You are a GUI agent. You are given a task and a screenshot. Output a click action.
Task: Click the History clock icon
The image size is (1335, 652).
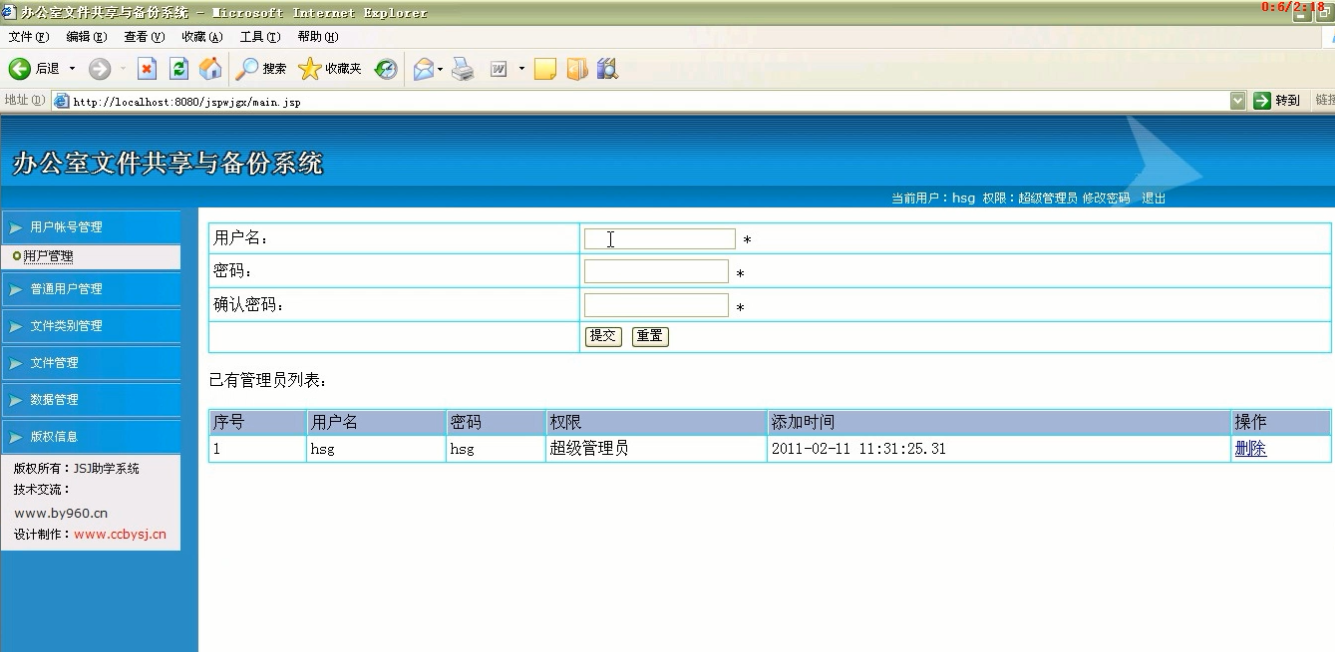386,69
